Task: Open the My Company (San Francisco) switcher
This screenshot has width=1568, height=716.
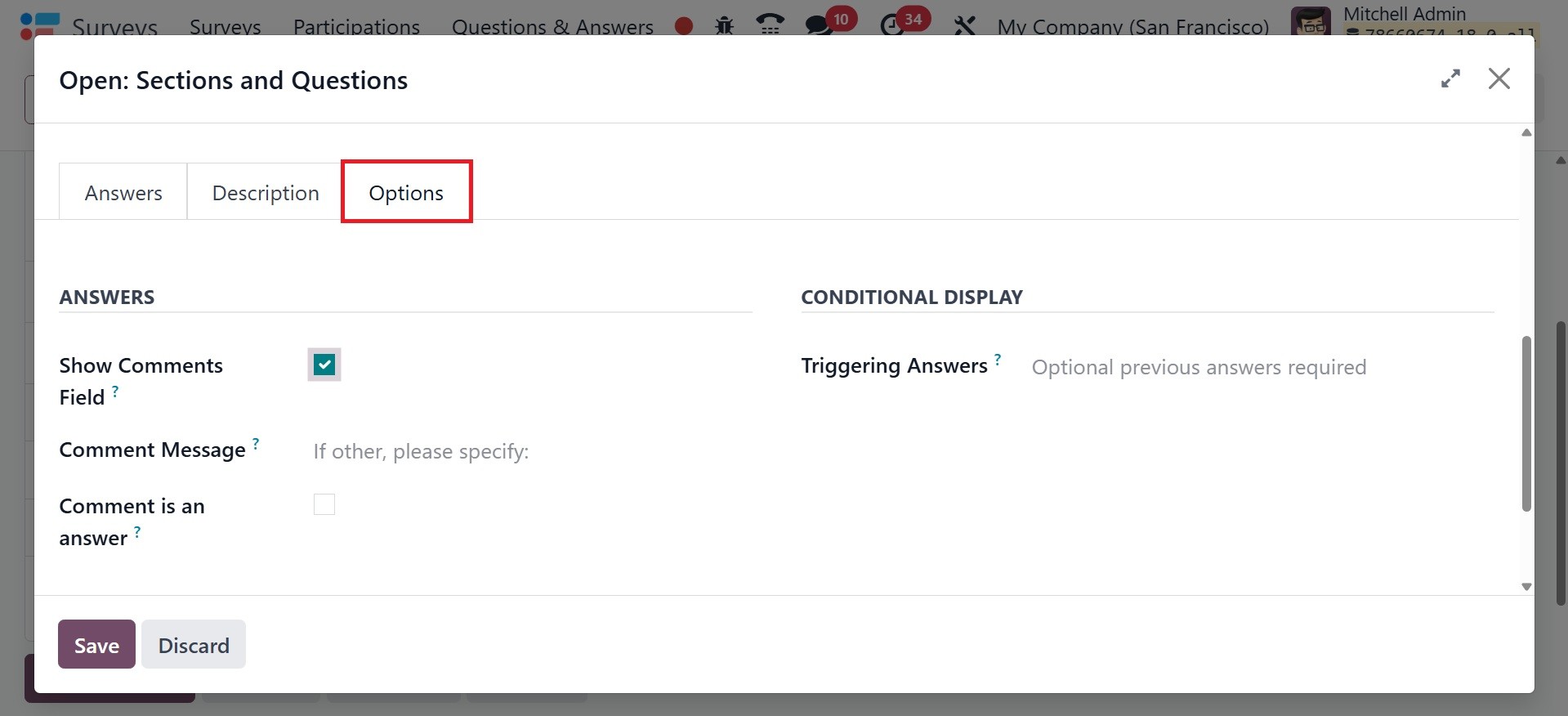Action: coord(1132,27)
